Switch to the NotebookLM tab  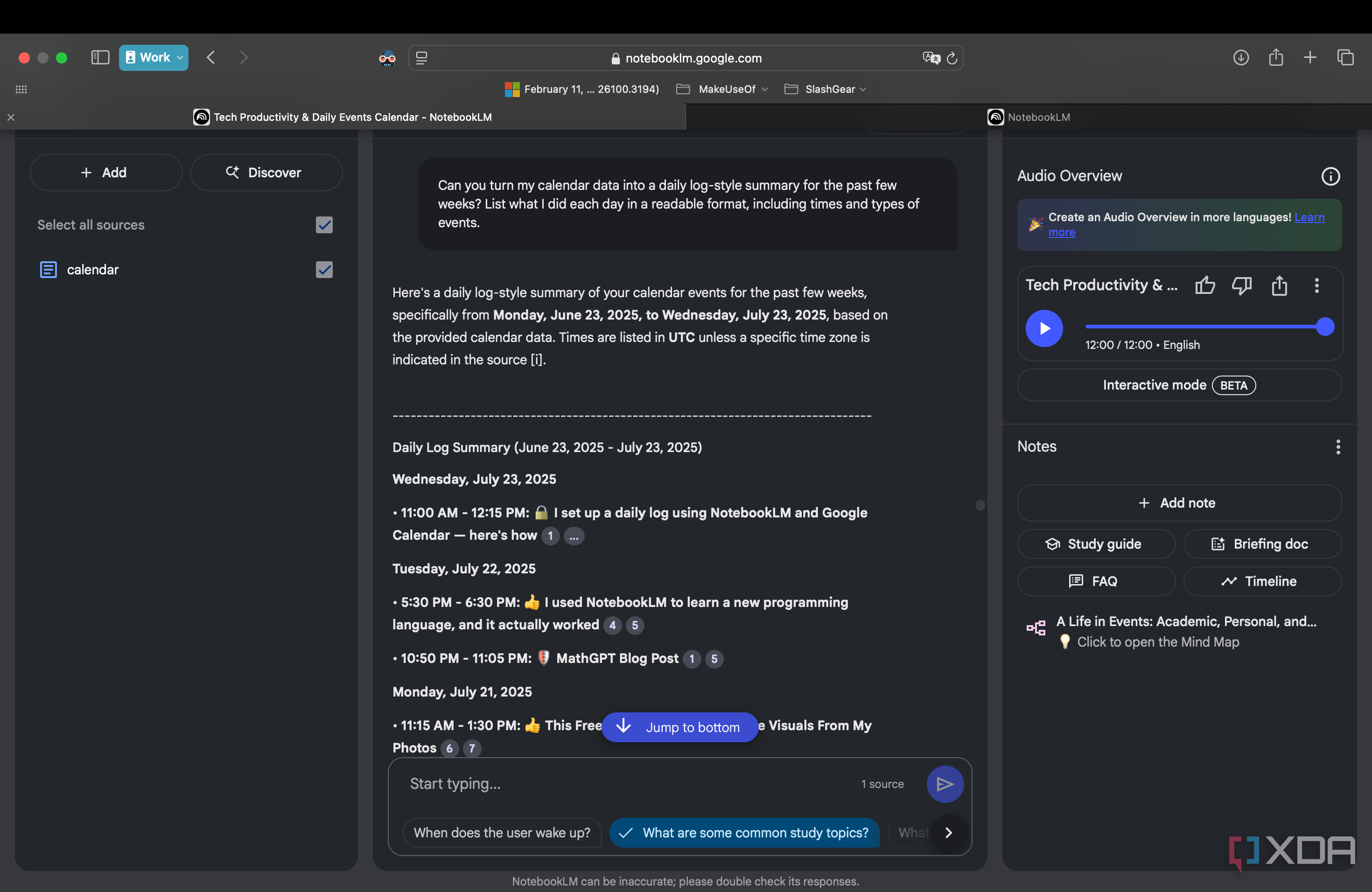1029,117
